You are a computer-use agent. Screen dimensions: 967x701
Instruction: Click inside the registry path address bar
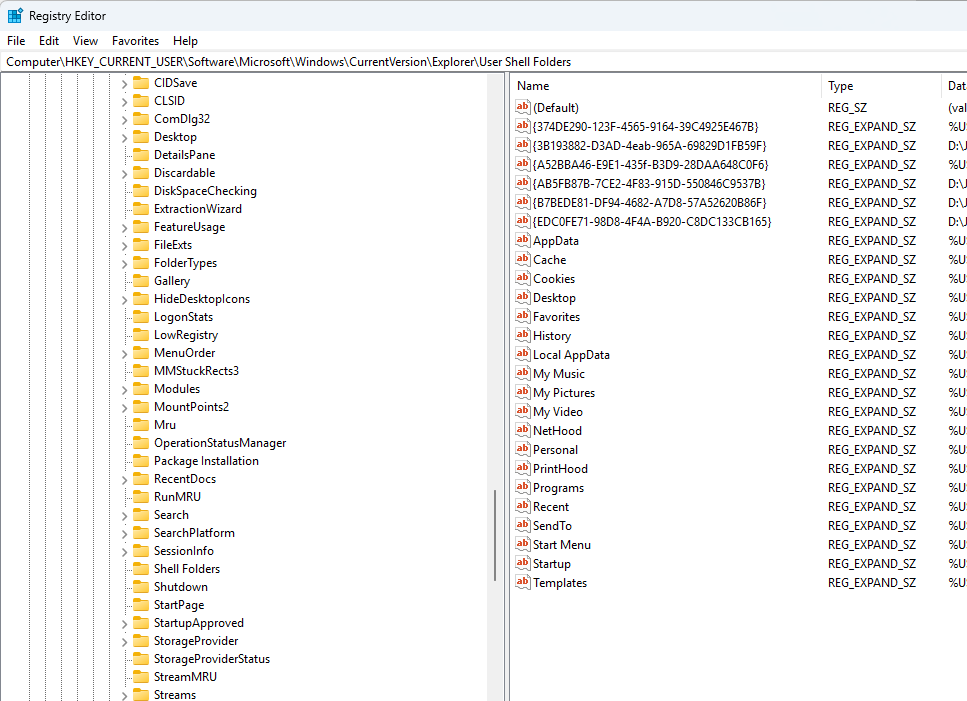click(300, 61)
